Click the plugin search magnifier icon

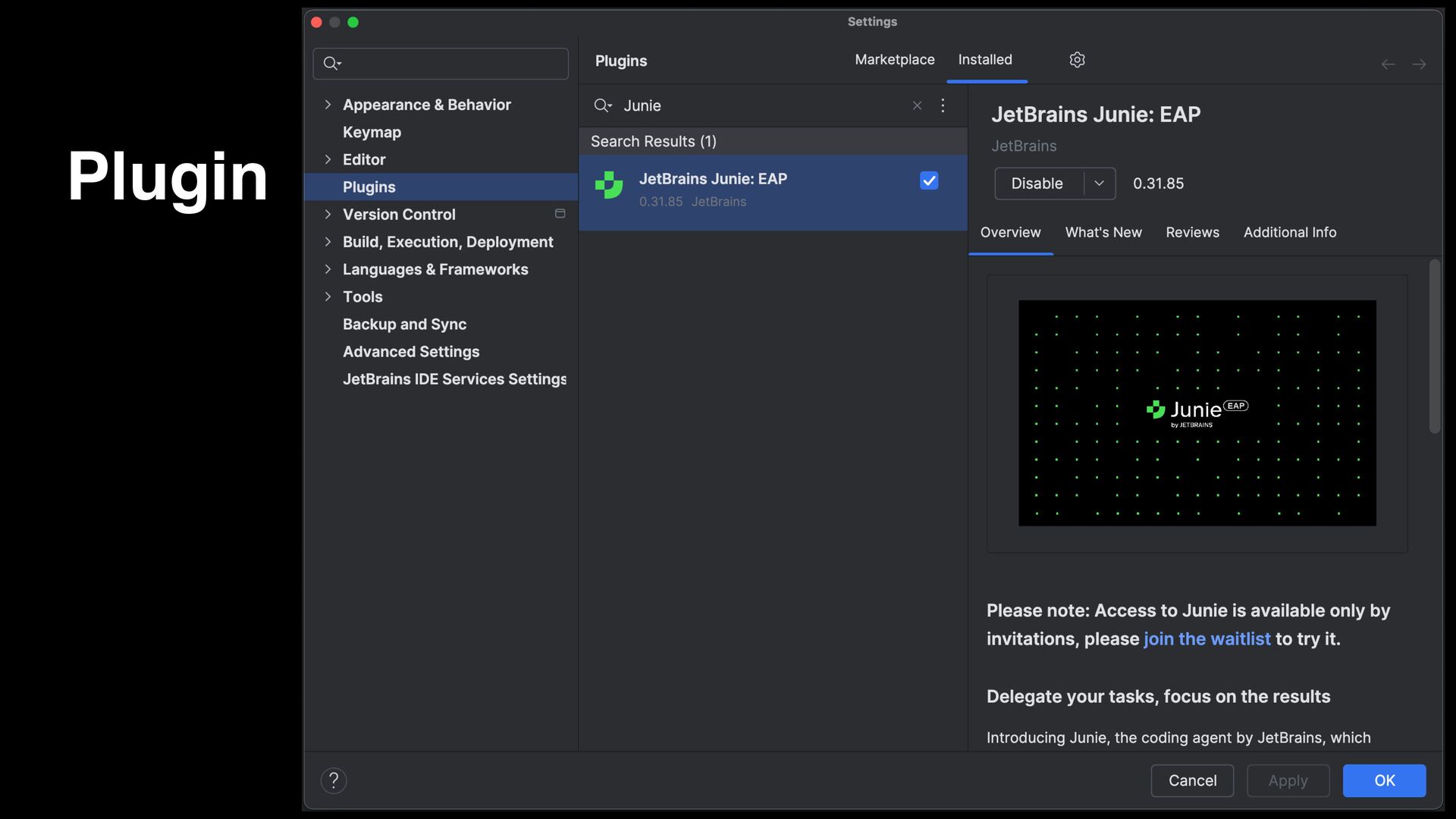click(x=602, y=105)
